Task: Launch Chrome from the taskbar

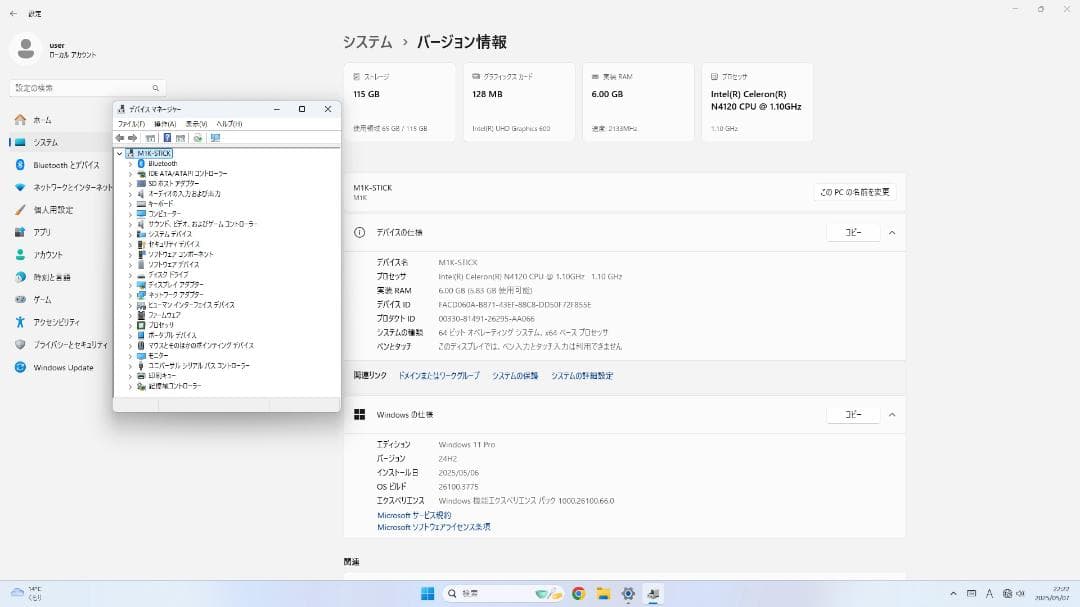Action: click(x=578, y=592)
